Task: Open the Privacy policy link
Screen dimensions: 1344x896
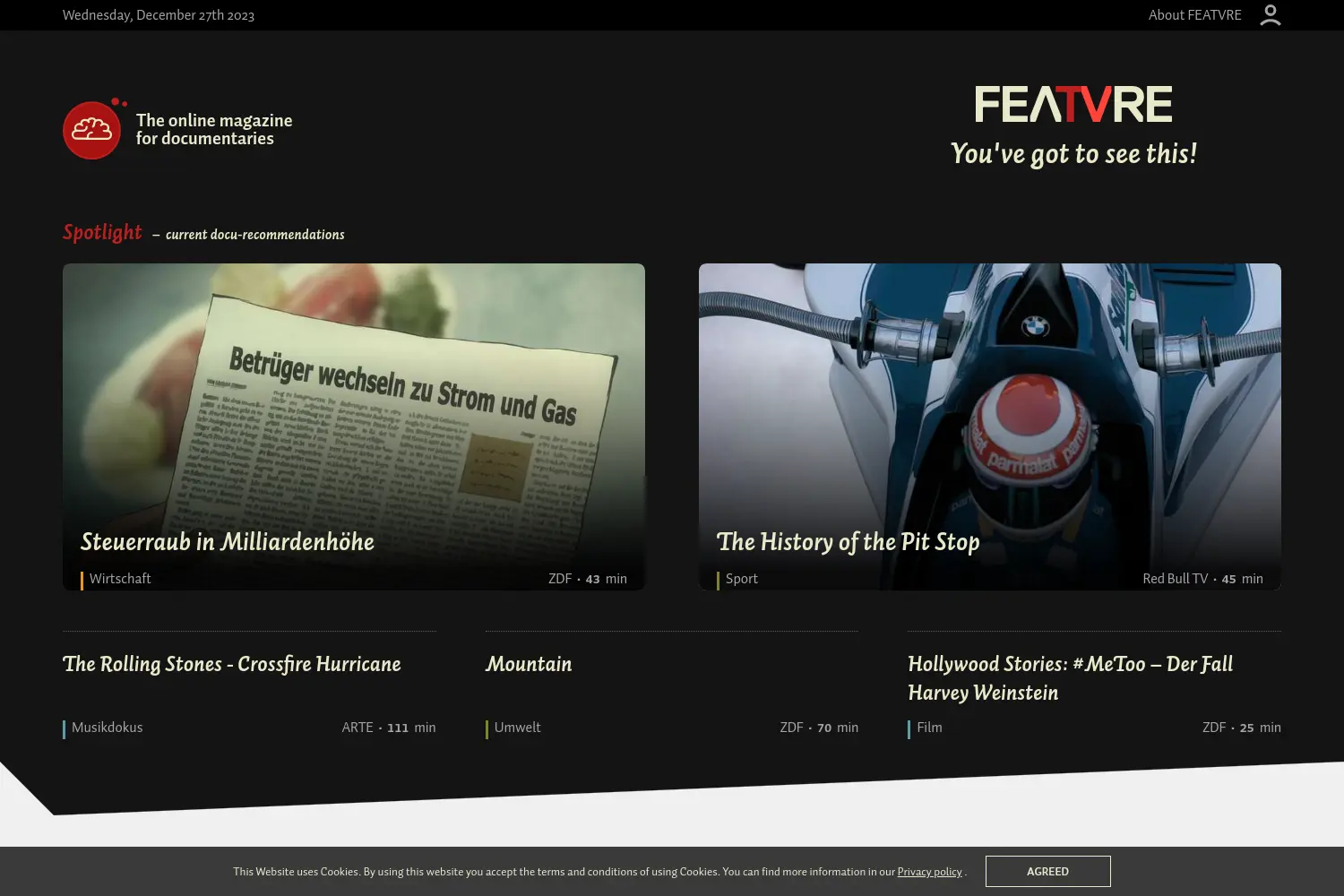Action: 929,872
